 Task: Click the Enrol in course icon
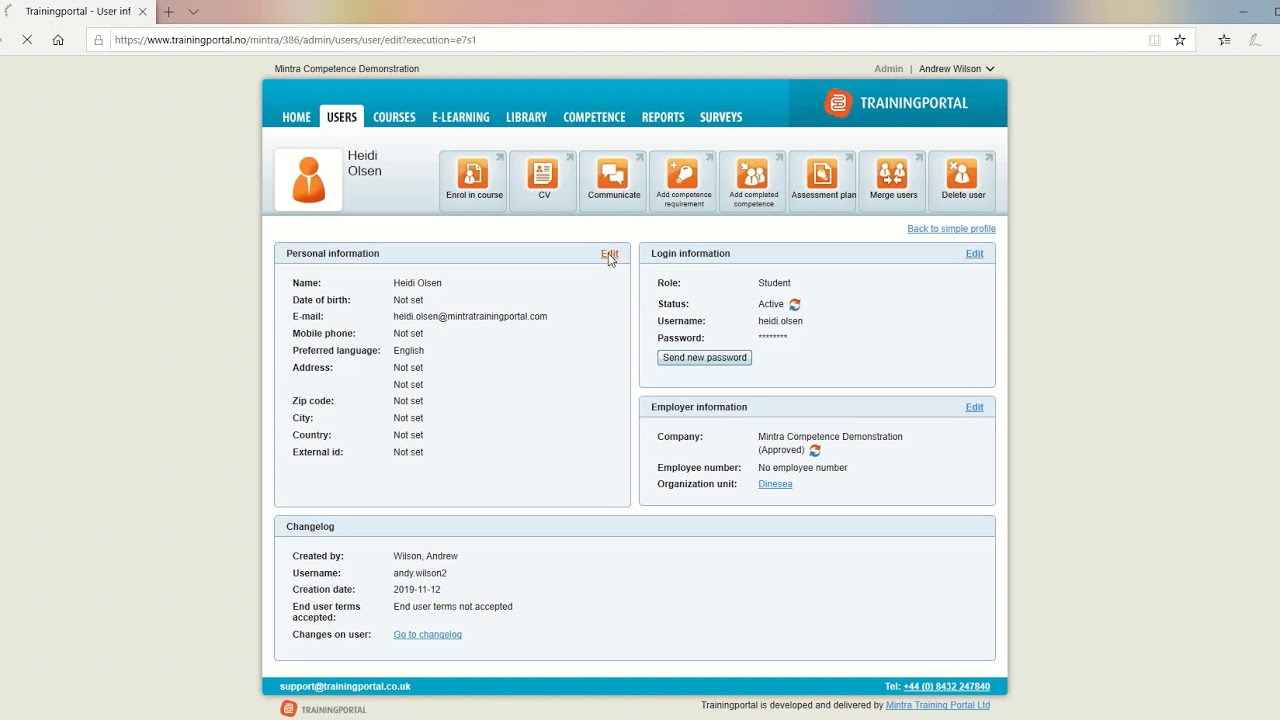474,180
